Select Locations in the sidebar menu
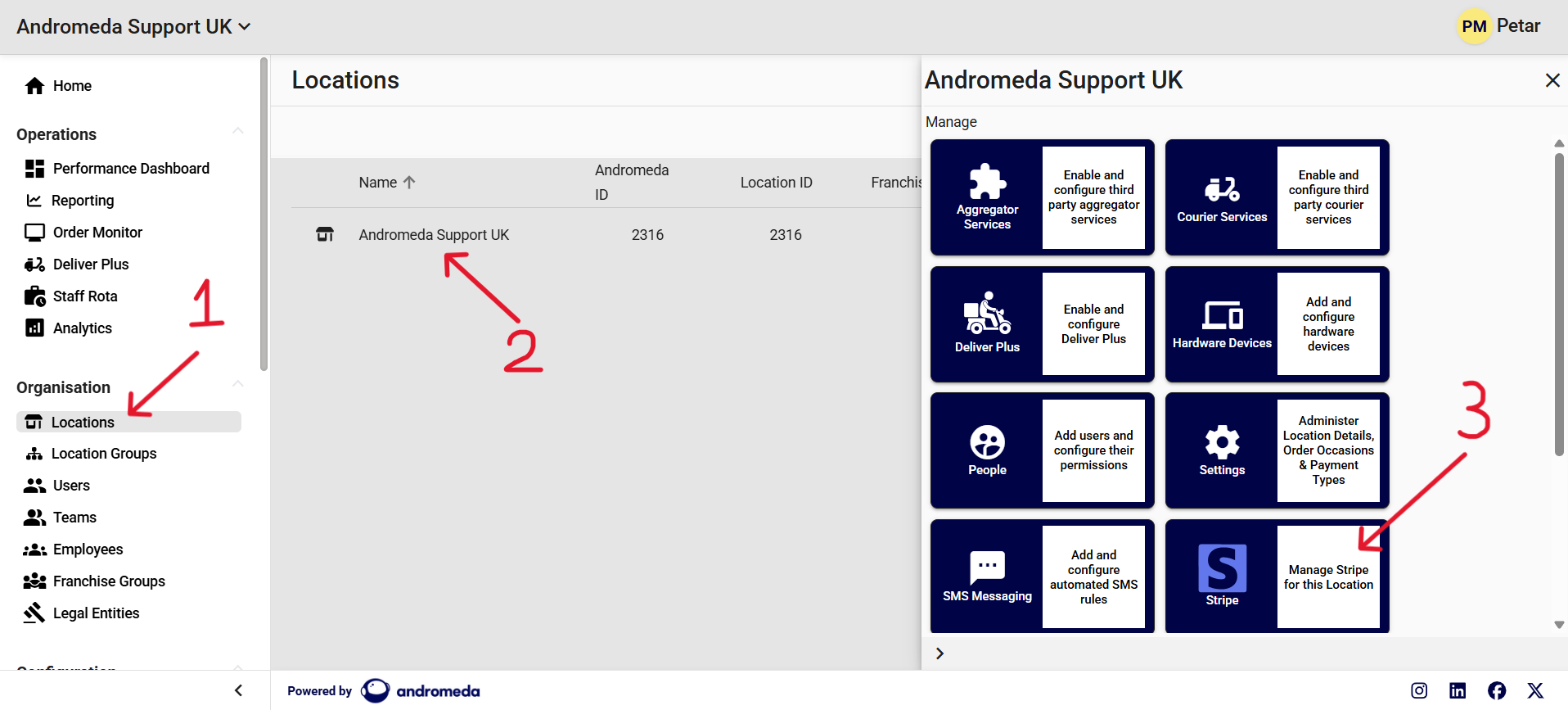 [128, 422]
